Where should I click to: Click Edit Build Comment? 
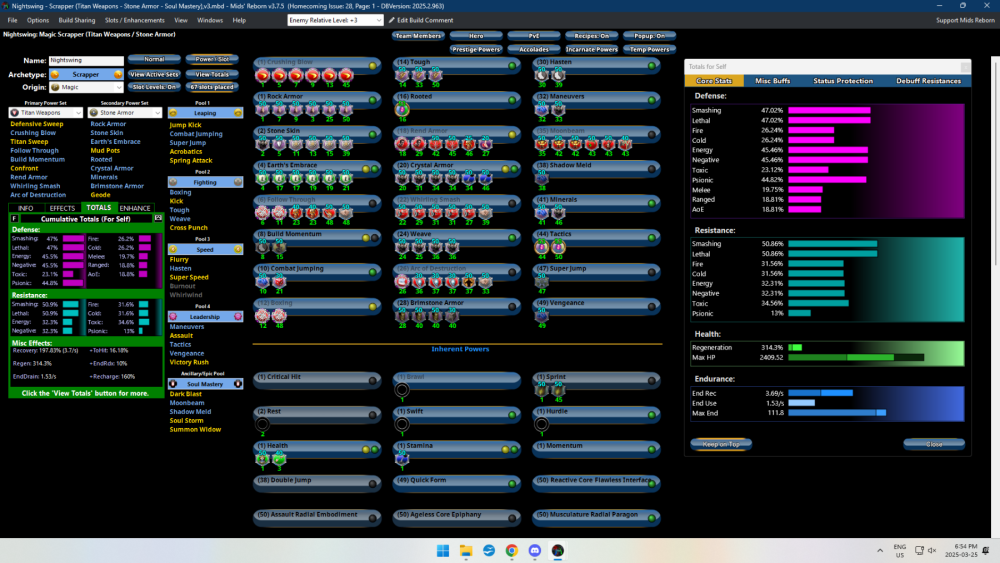[421, 20]
